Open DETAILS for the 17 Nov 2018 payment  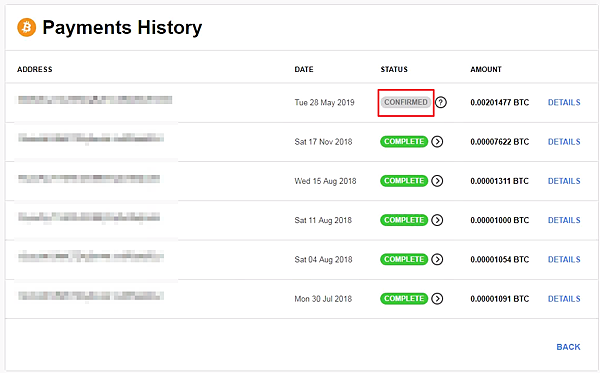(x=564, y=142)
